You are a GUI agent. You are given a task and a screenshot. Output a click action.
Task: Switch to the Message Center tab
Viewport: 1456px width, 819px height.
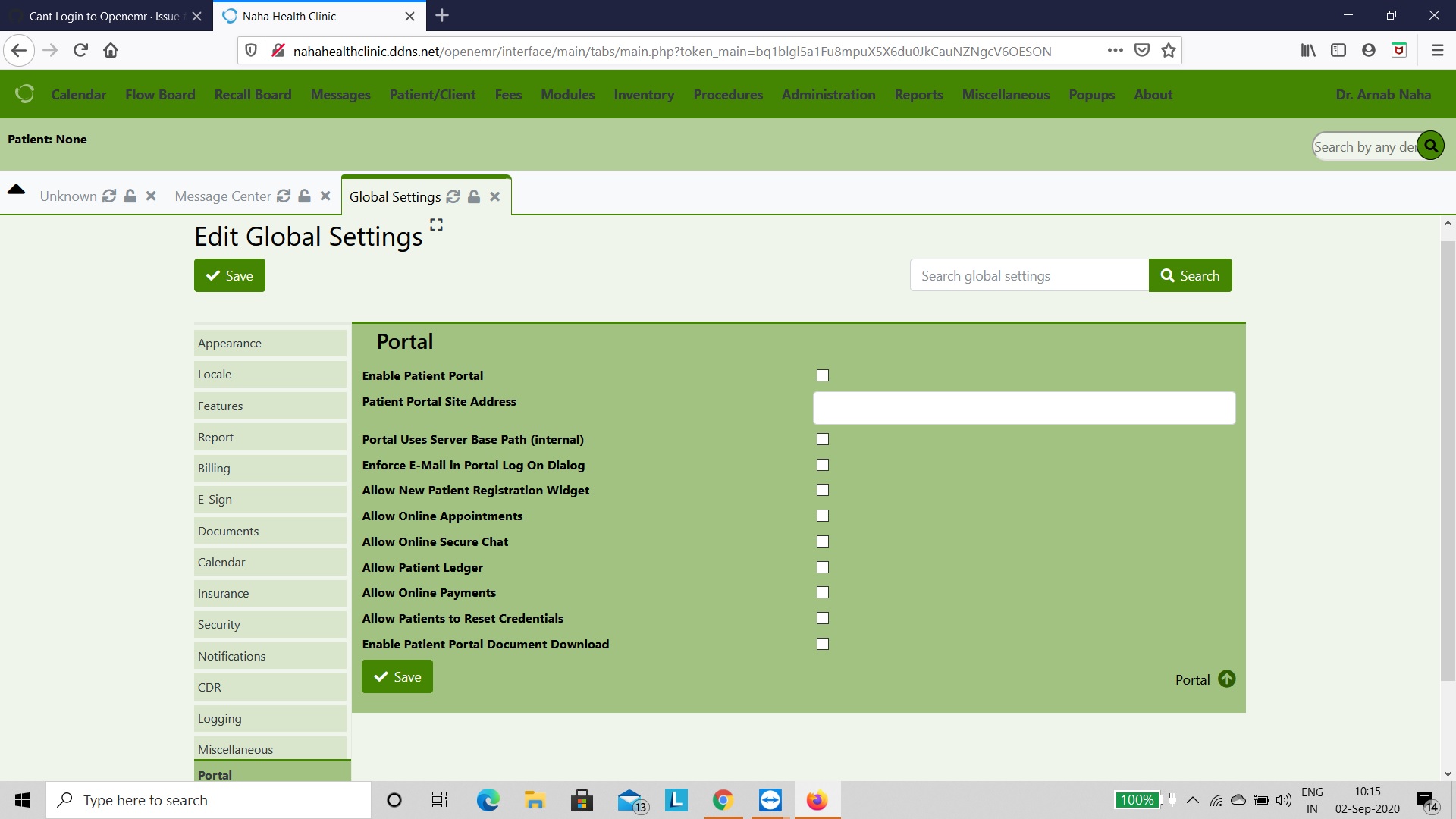(222, 196)
